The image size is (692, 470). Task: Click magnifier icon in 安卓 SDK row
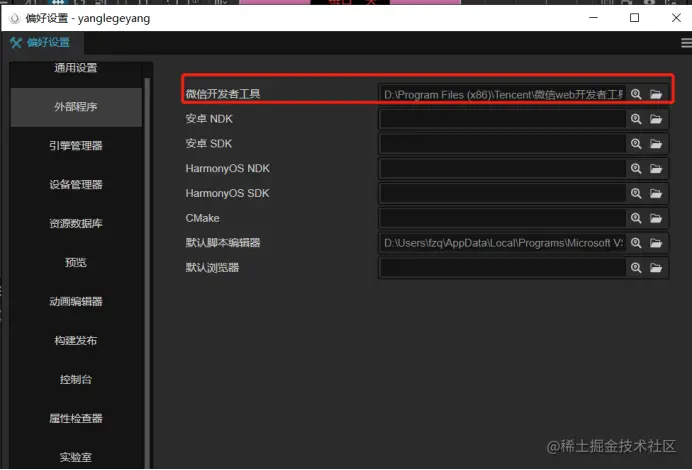coord(636,143)
